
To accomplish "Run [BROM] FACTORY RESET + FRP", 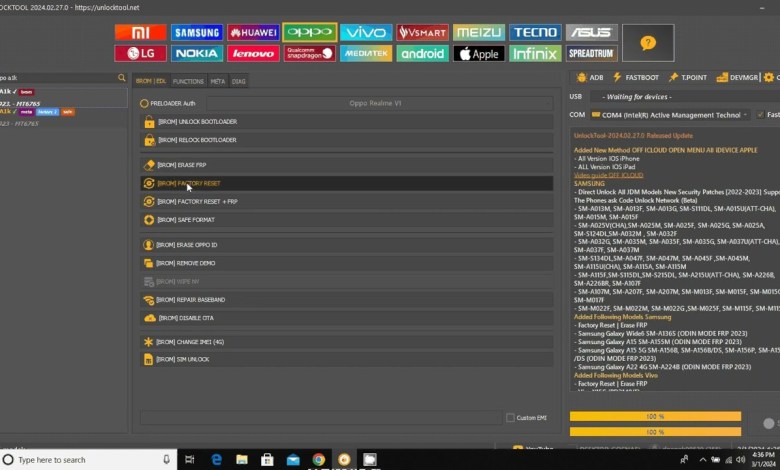I will (347, 202).
